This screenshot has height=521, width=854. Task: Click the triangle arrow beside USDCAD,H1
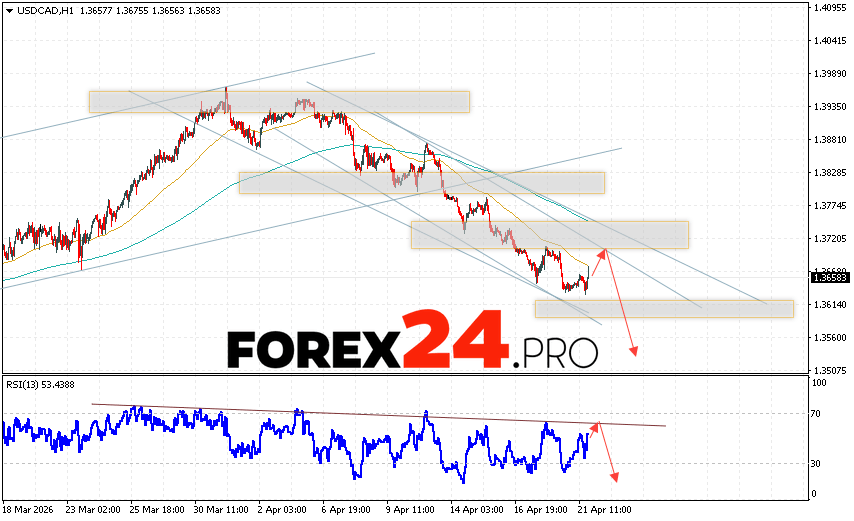click(8, 10)
